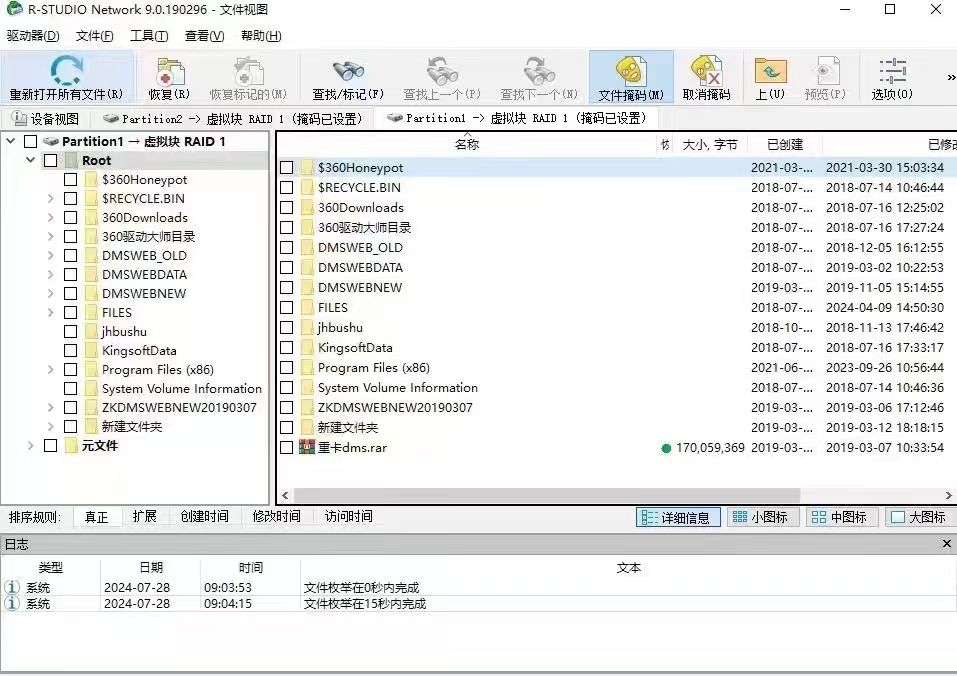Screen dimensions: 957x676
Task: Check DMSWEBNEW checkbox in file list
Action: point(287,287)
